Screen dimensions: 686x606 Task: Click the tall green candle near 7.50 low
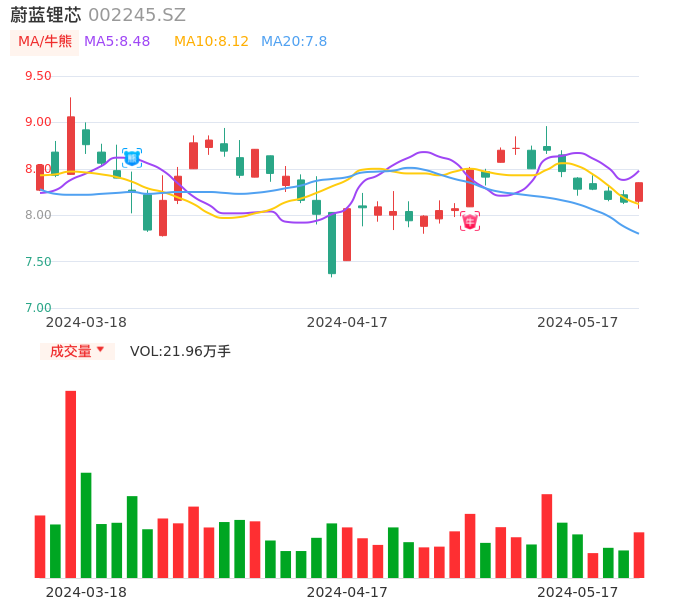332,243
